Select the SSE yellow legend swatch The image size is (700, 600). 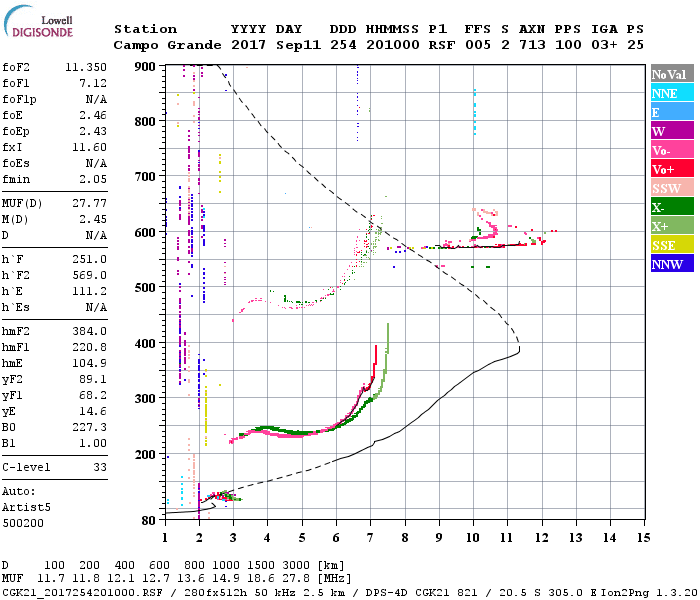672,245
